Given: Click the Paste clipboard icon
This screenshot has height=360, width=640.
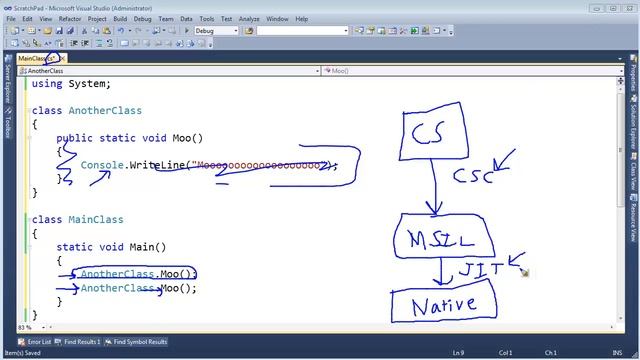Looking at the screenshot, I should (107, 31).
